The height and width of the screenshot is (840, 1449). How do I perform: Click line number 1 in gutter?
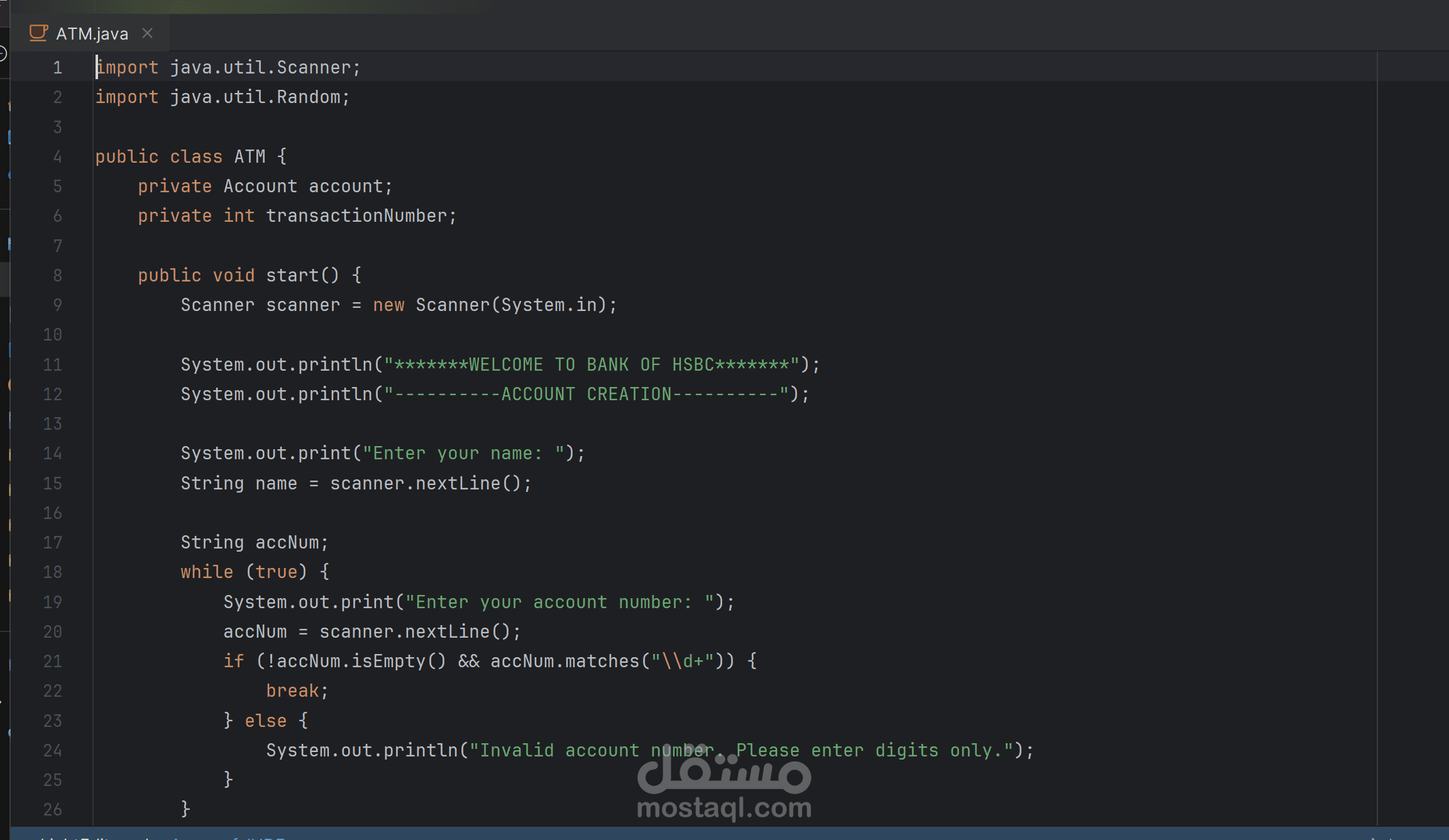coord(57,67)
